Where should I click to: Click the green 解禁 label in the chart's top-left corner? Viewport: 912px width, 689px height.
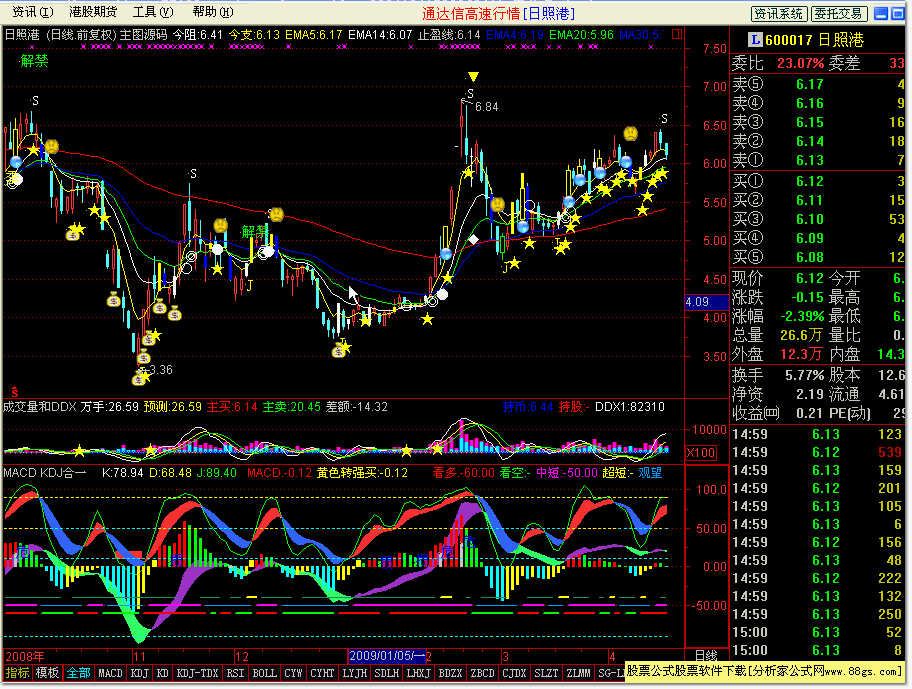coord(34,60)
